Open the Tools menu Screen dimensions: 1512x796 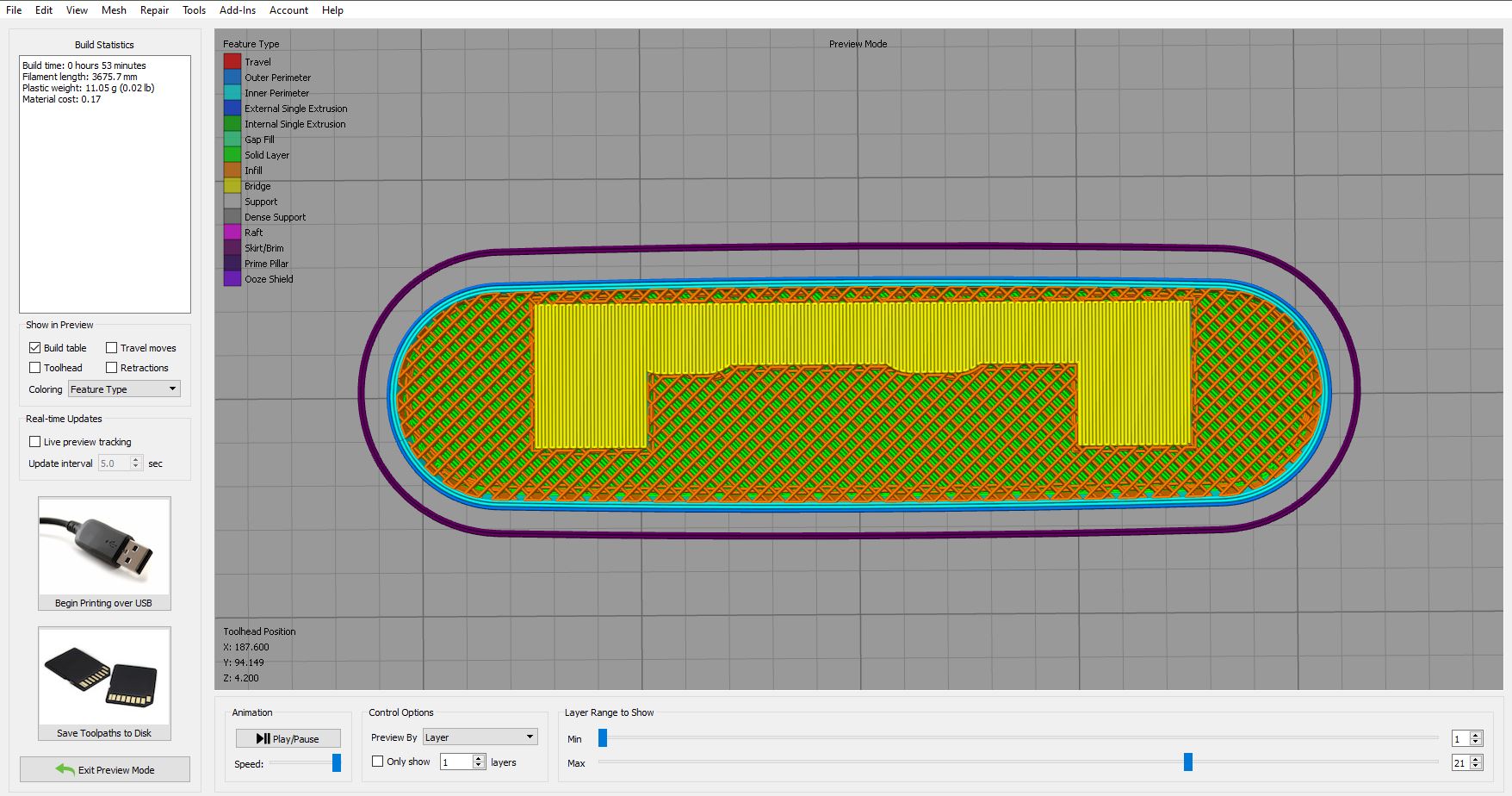(x=195, y=10)
